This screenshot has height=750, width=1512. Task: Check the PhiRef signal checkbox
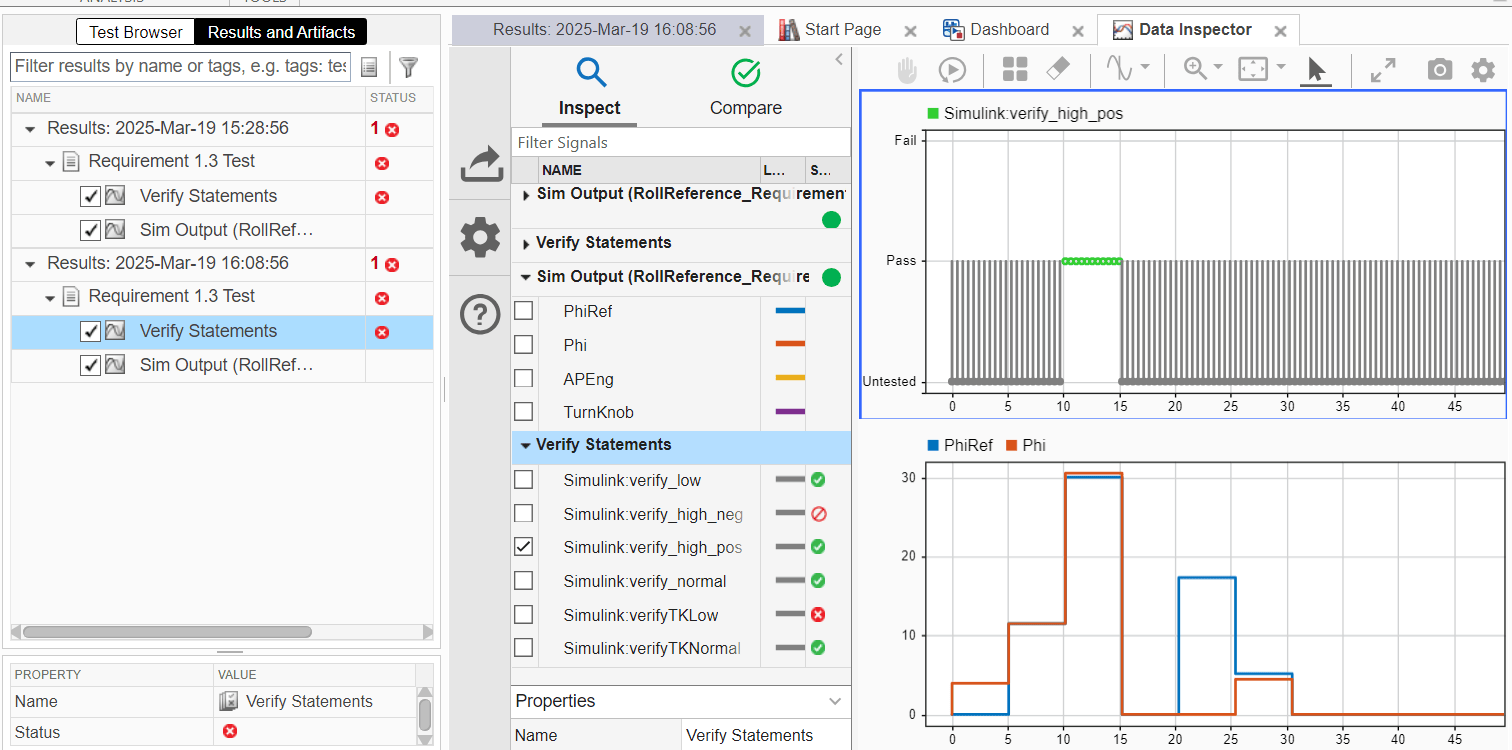point(523,311)
